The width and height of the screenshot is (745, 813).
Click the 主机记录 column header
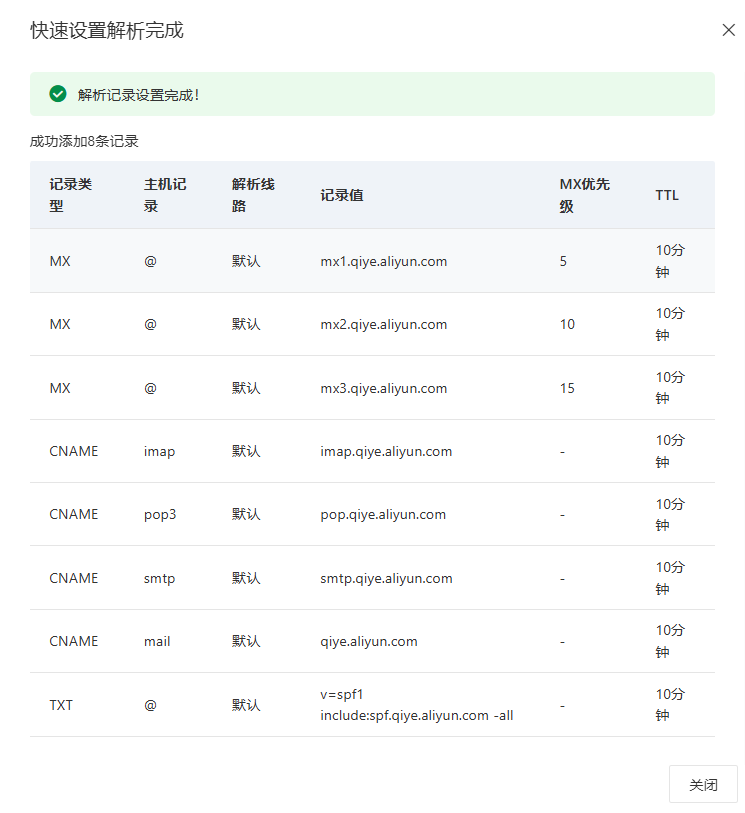point(165,195)
